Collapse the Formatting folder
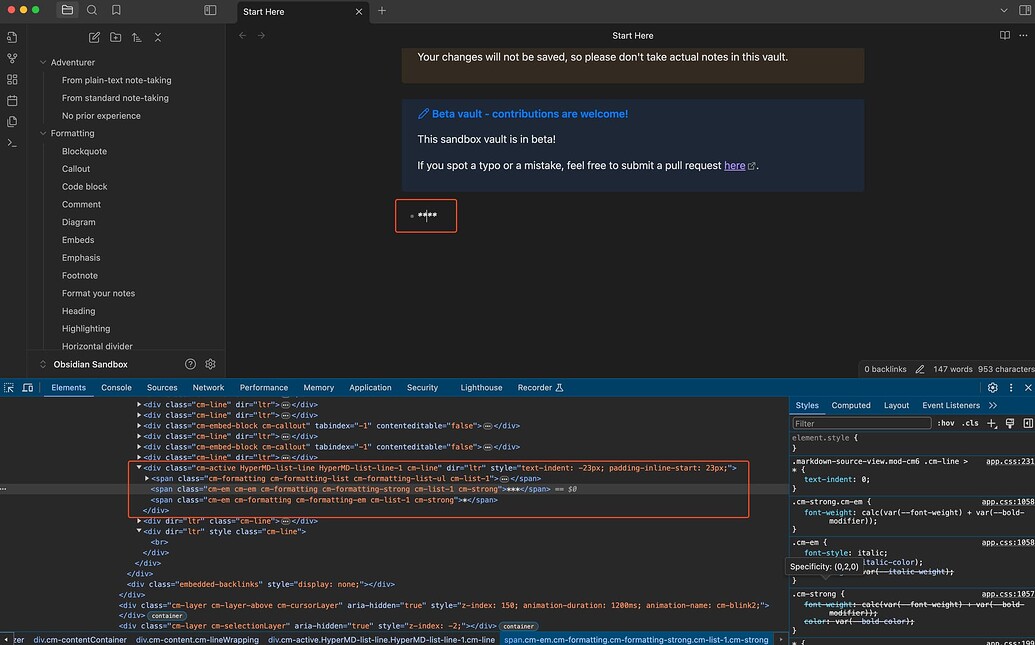1035x645 pixels. 43,133
